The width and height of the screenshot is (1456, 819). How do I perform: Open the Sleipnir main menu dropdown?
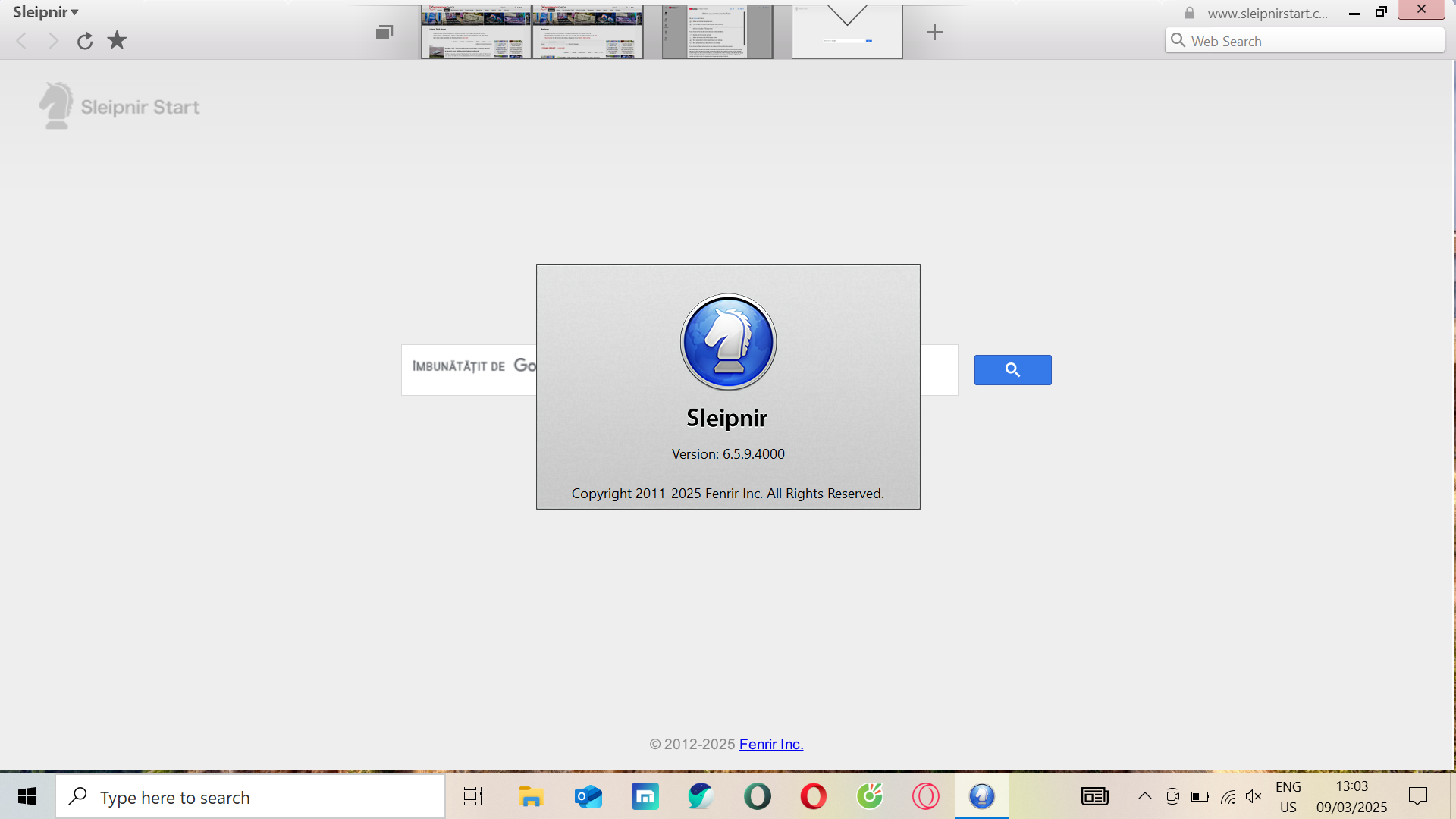pos(45,12)
